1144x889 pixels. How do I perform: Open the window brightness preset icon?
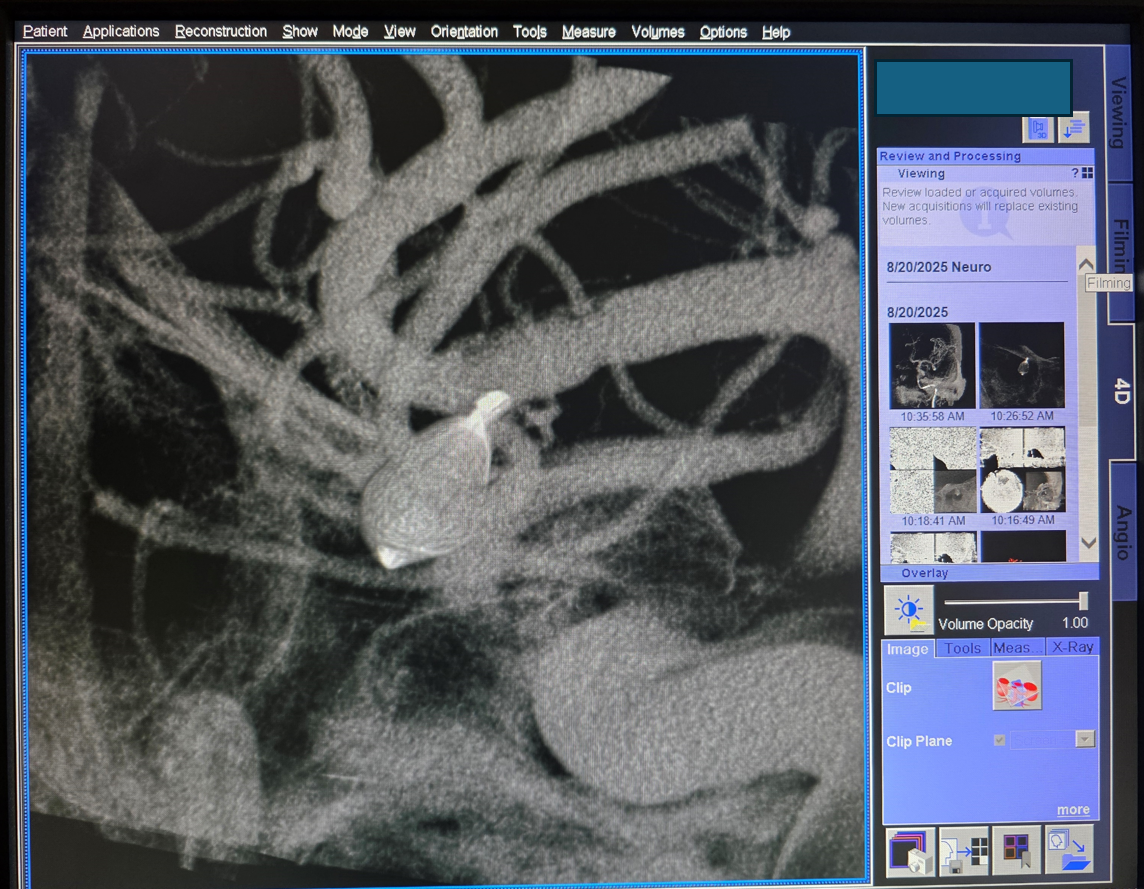pyautogui.click(x=909, y=611)
